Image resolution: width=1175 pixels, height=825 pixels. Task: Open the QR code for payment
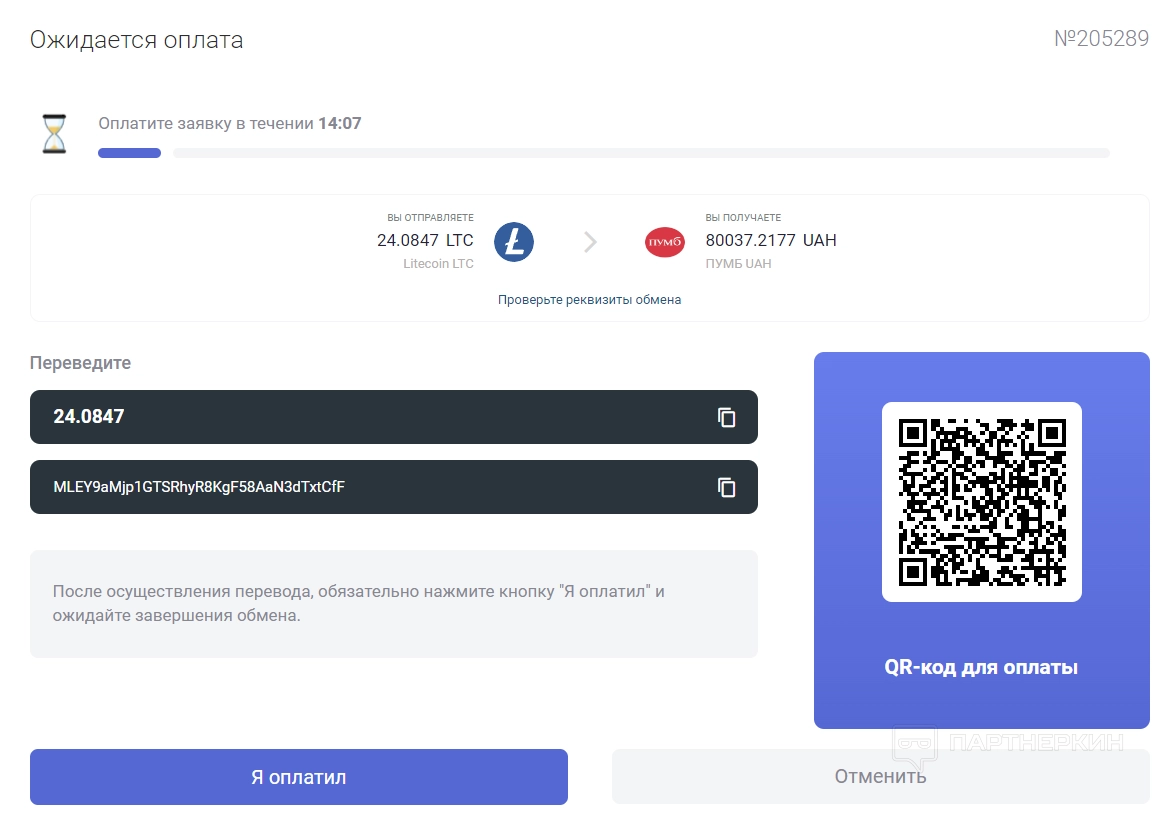click(x=982, y=502)
